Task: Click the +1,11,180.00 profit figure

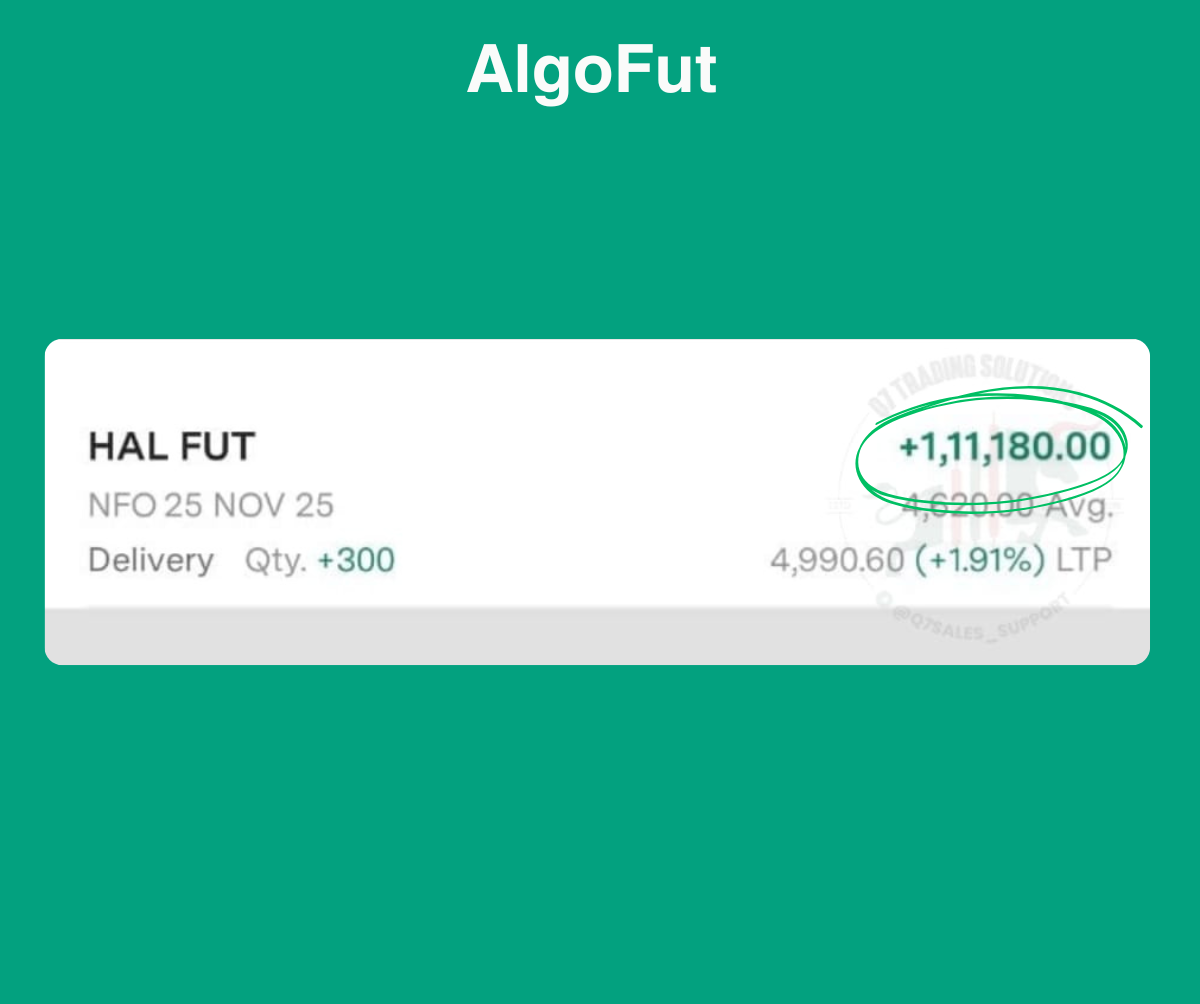Action: click(1004, 446)
